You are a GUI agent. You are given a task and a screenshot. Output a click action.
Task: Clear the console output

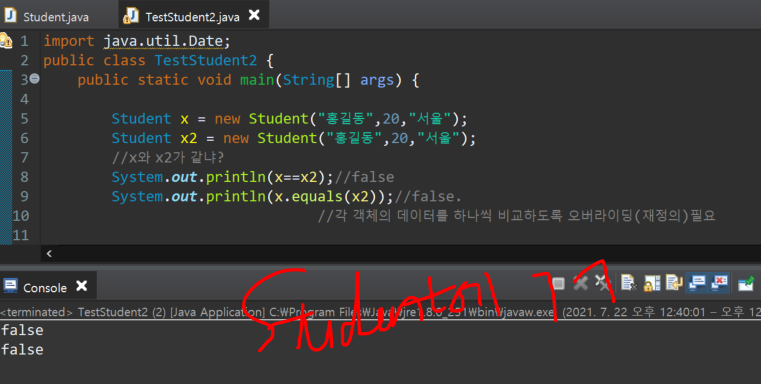tap(629, 283)
